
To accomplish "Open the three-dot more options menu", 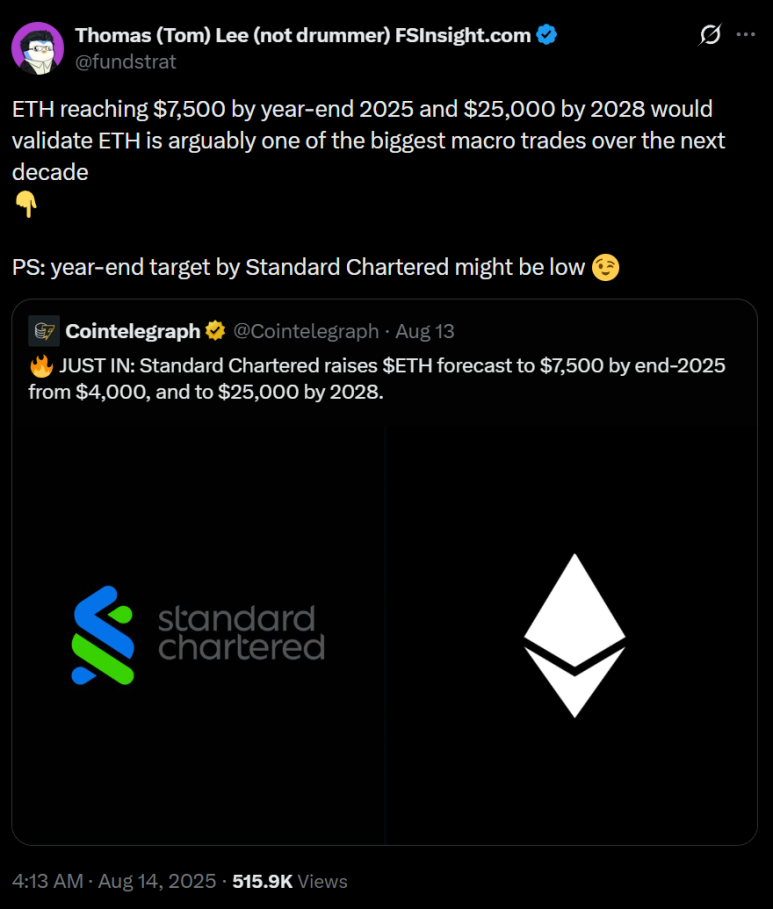I will tap(745, 35).
